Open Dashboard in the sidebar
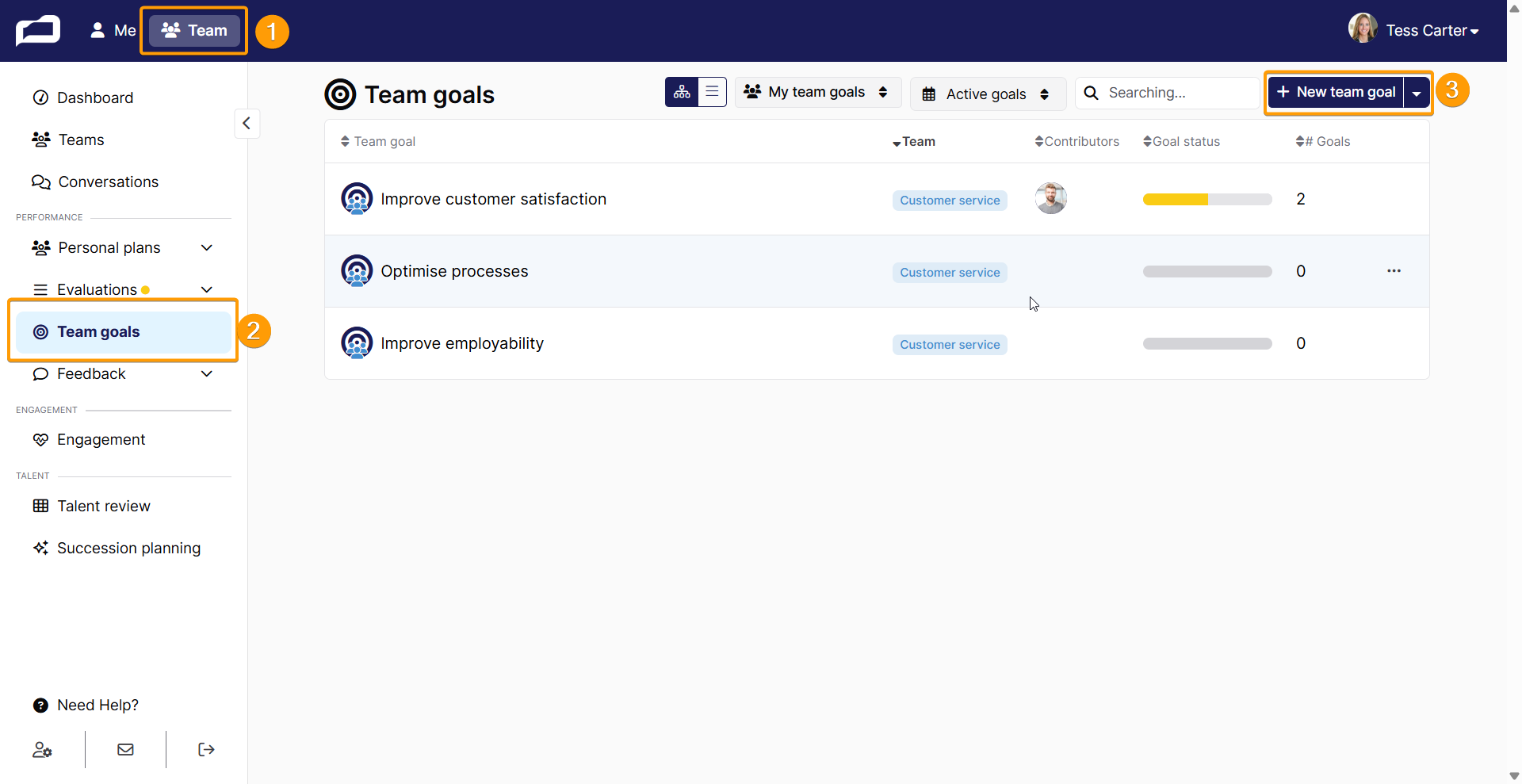The height and width of the screenshot is (784, 1522). click(83, 98)
